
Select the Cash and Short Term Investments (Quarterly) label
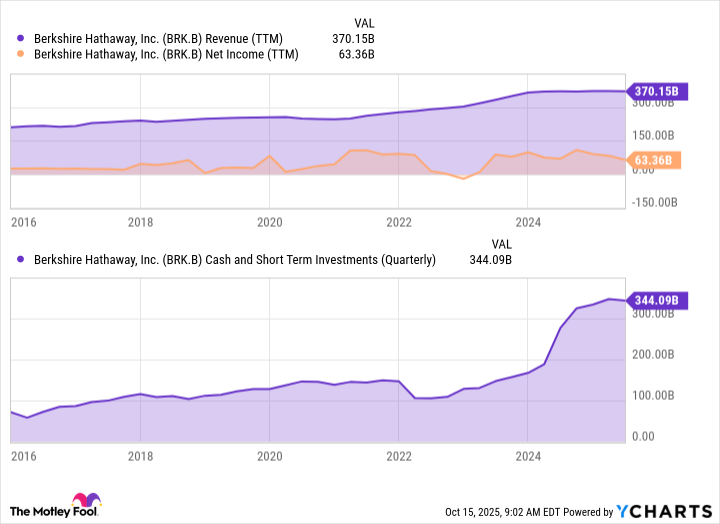click(234, 260)
